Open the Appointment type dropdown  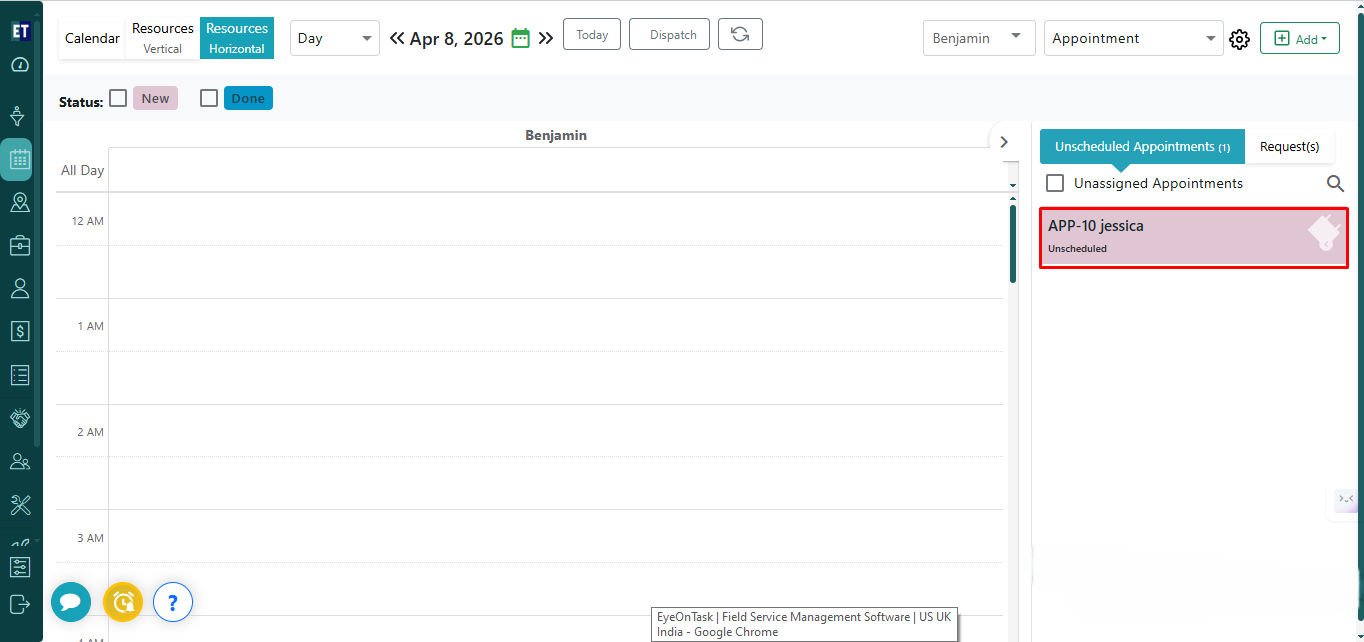point(1133,38)
